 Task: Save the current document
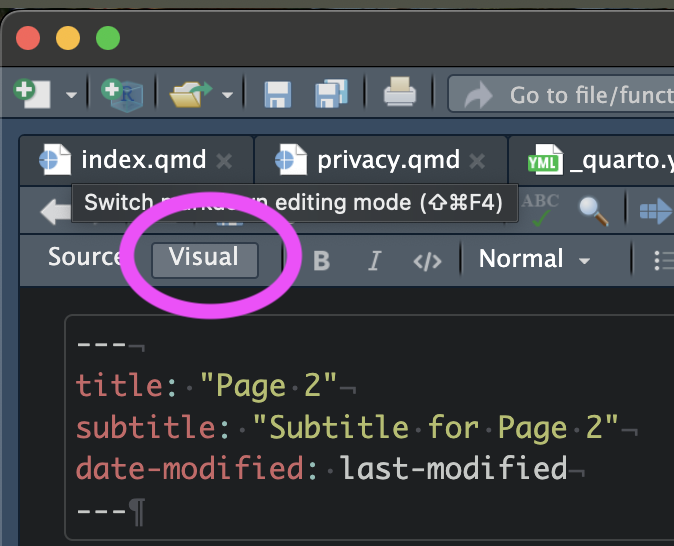(x=277, y=94)
